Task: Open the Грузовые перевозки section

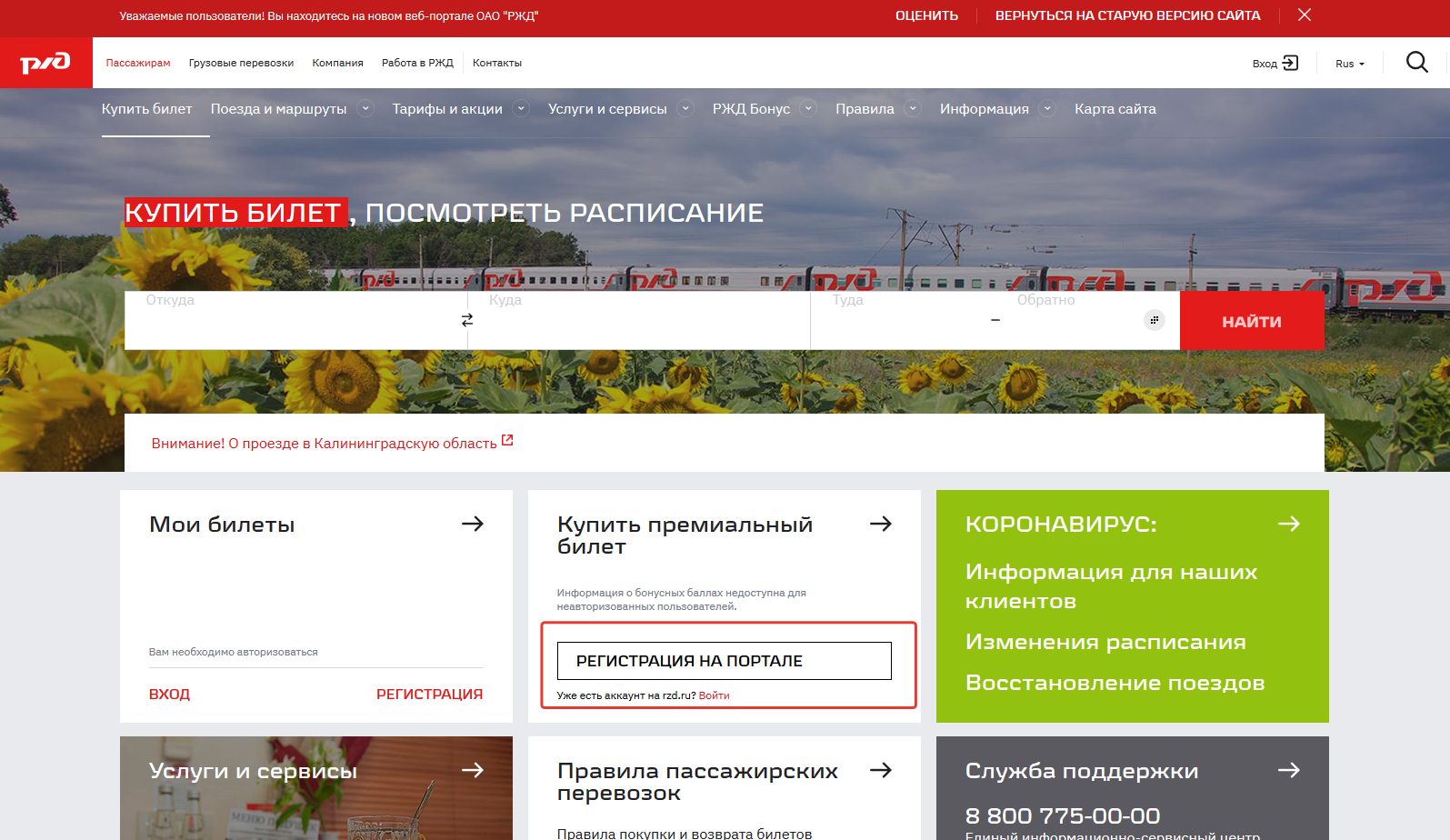Action: coord(241,63)
